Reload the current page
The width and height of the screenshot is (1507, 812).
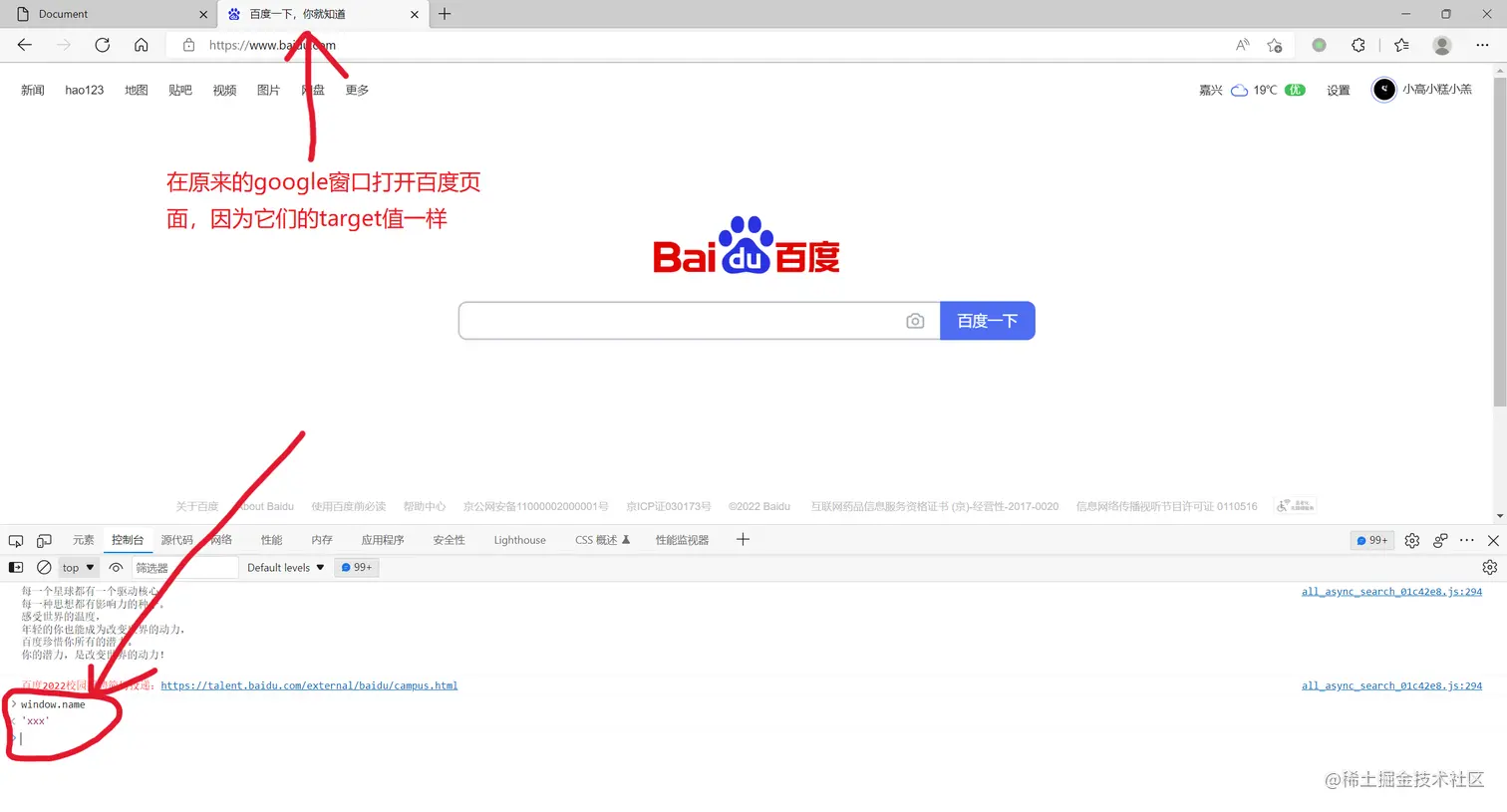pyautogui.click(x=103, y=45)
